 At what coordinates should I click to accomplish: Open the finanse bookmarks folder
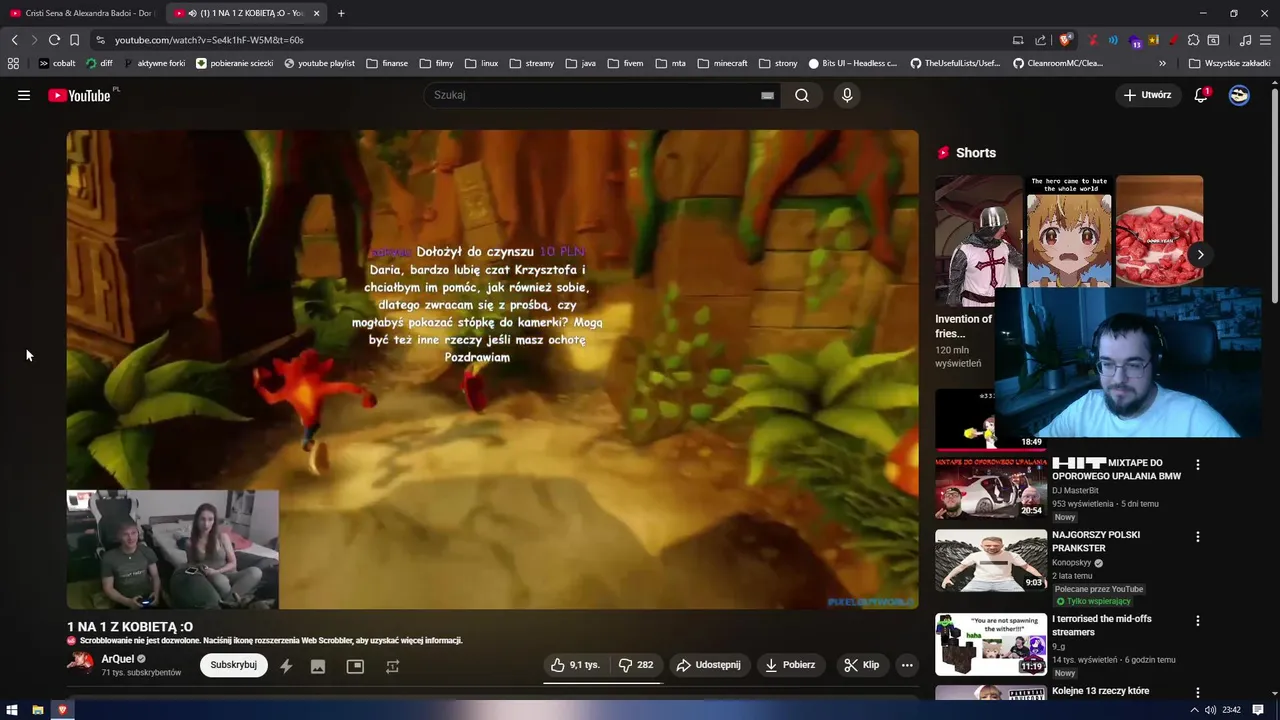387,63
